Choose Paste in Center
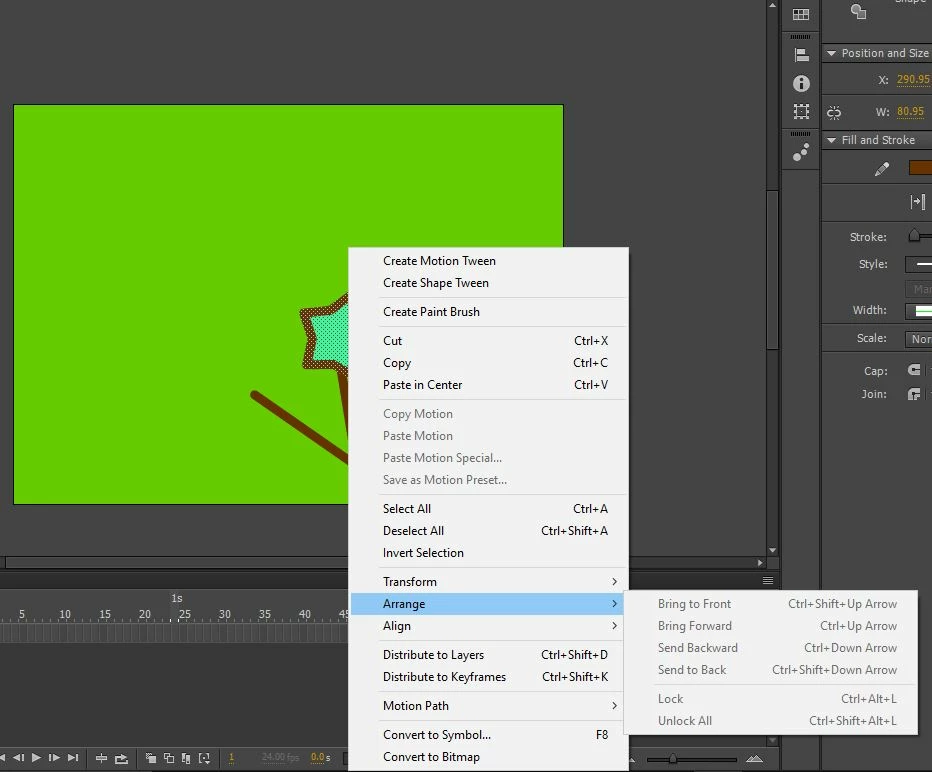Viewport: 932px width, 772px height. 488,385
